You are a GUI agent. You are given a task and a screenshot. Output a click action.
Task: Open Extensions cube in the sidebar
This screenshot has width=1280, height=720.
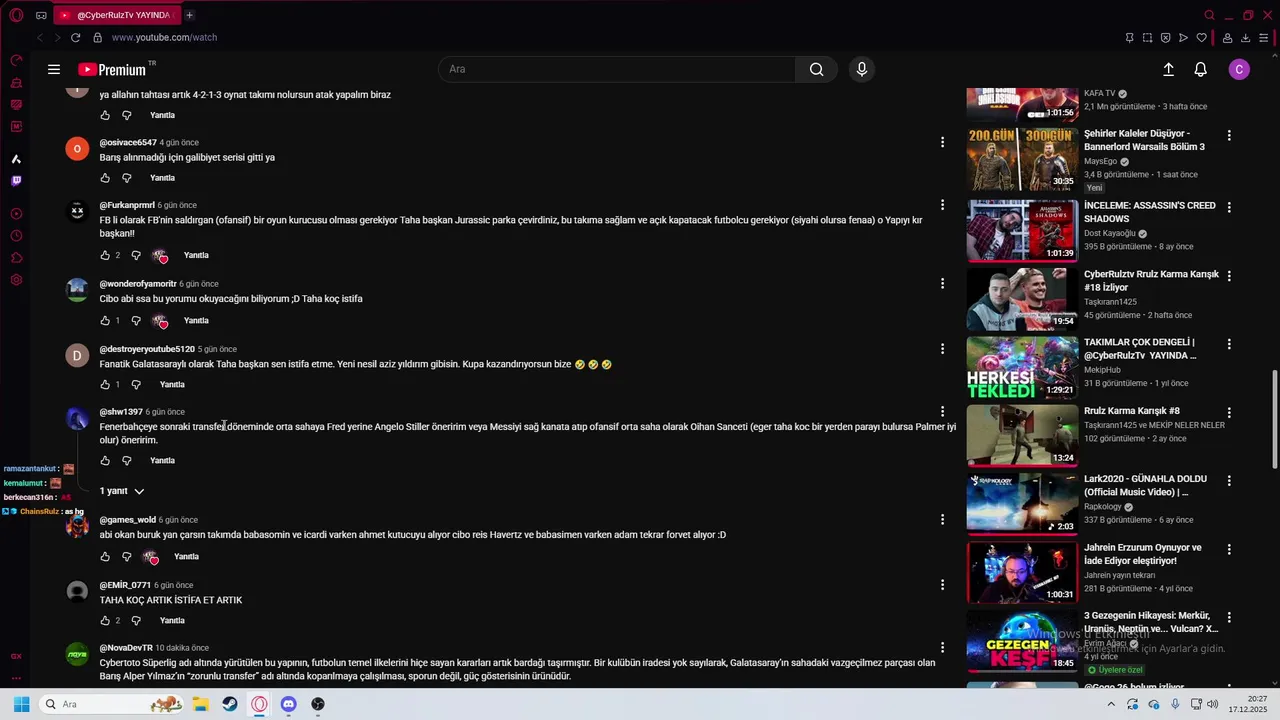point(16,258)
